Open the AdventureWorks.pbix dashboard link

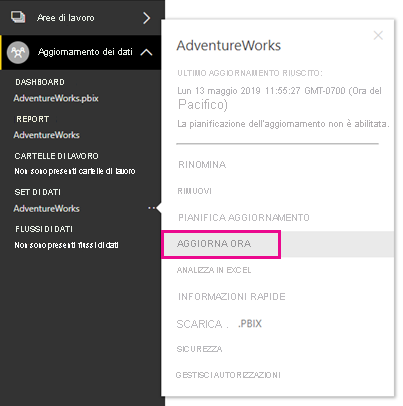[56, 98]
